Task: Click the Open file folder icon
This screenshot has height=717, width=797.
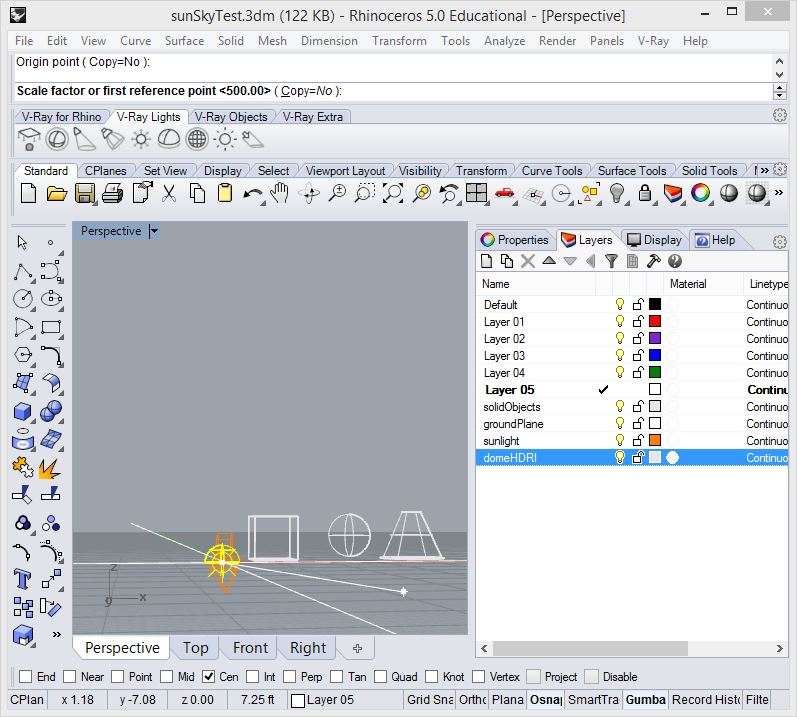Action: [56, 194]
